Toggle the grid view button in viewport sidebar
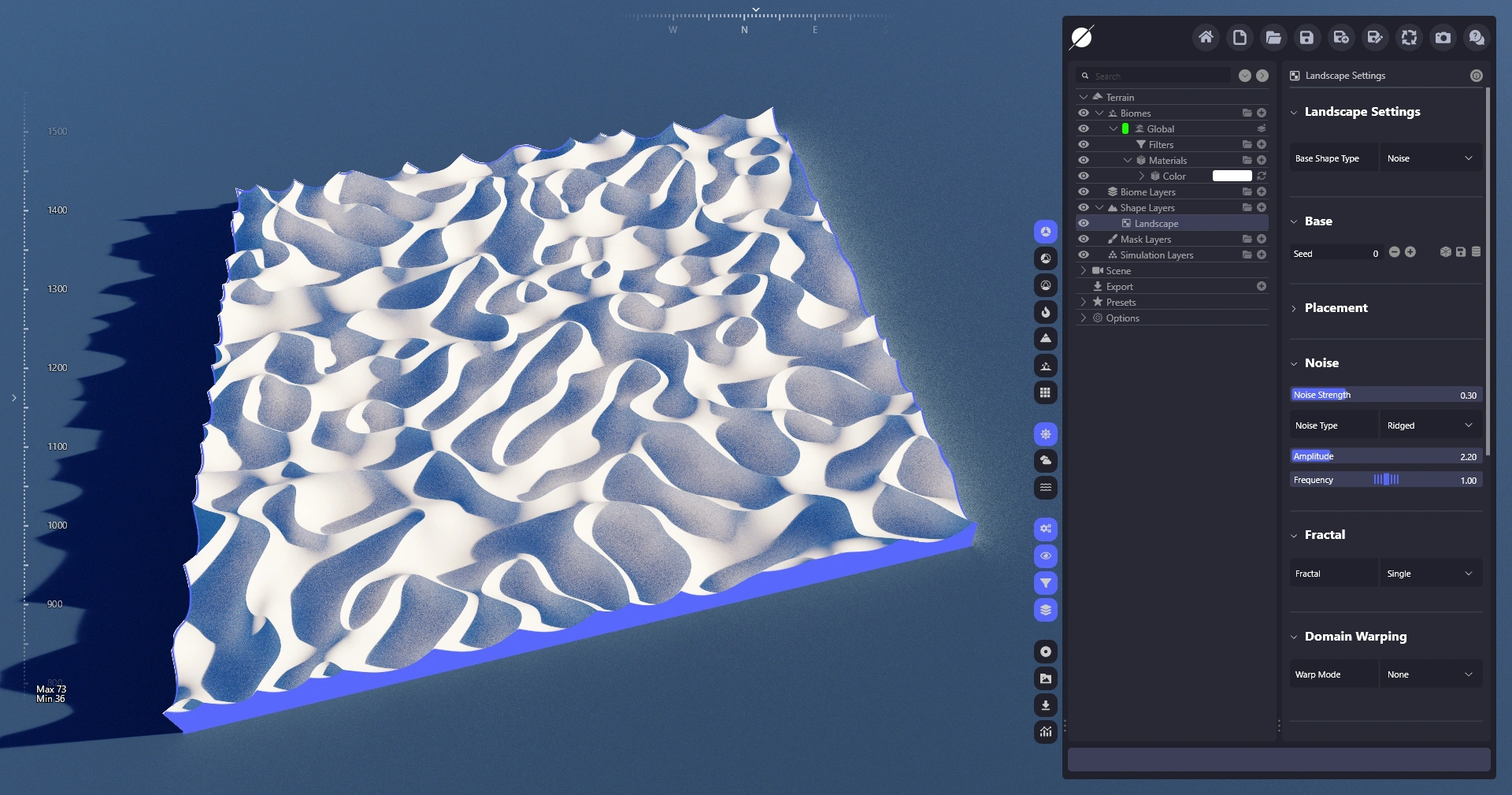Viewport: 1512px width, 795px height. pos(1045,392)
